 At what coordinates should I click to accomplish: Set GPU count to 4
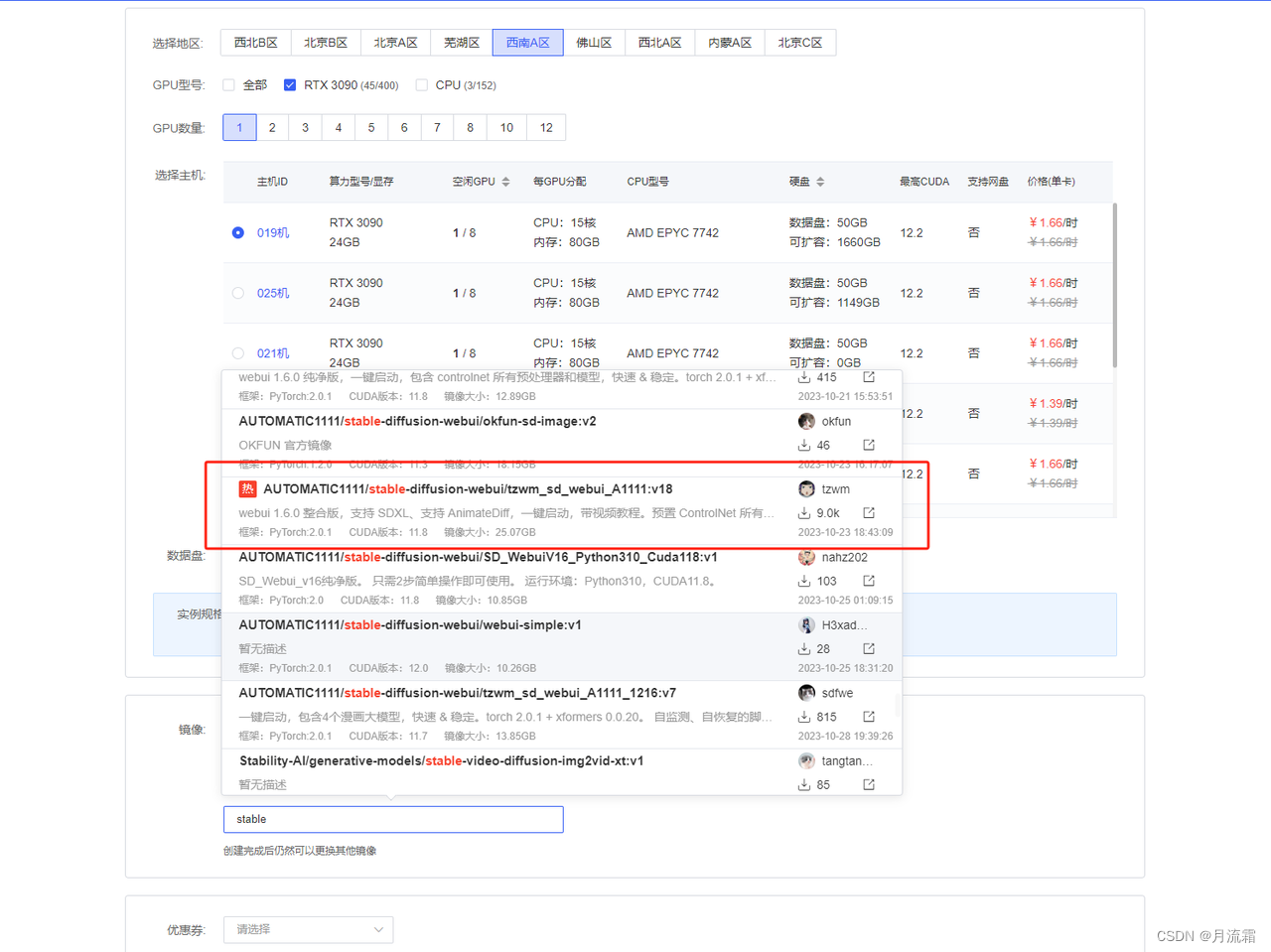pyautogui.click(x=339, y=127)
